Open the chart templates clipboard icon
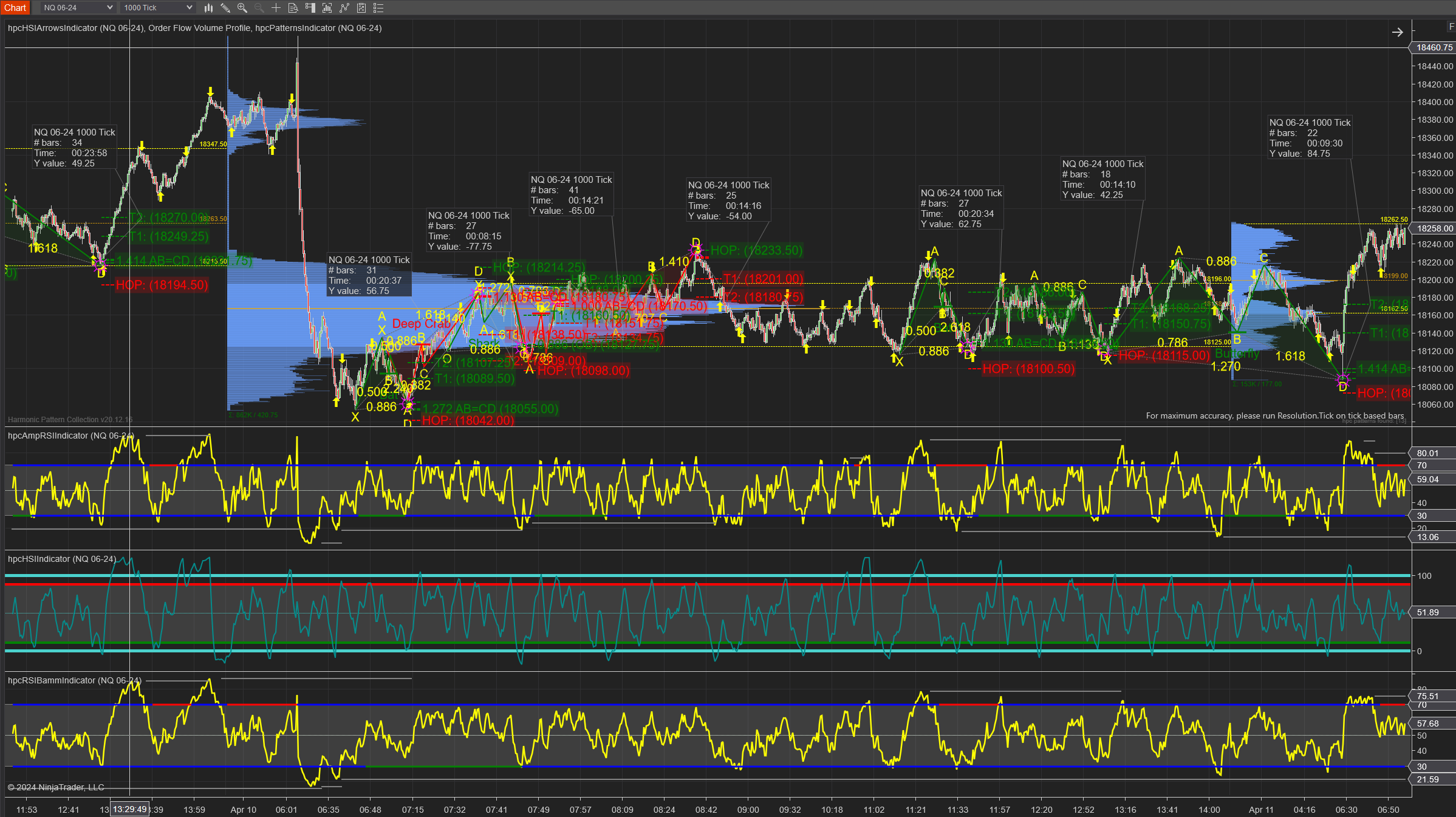The width and height of the screenshot is (1456, 817). point(361,8)
